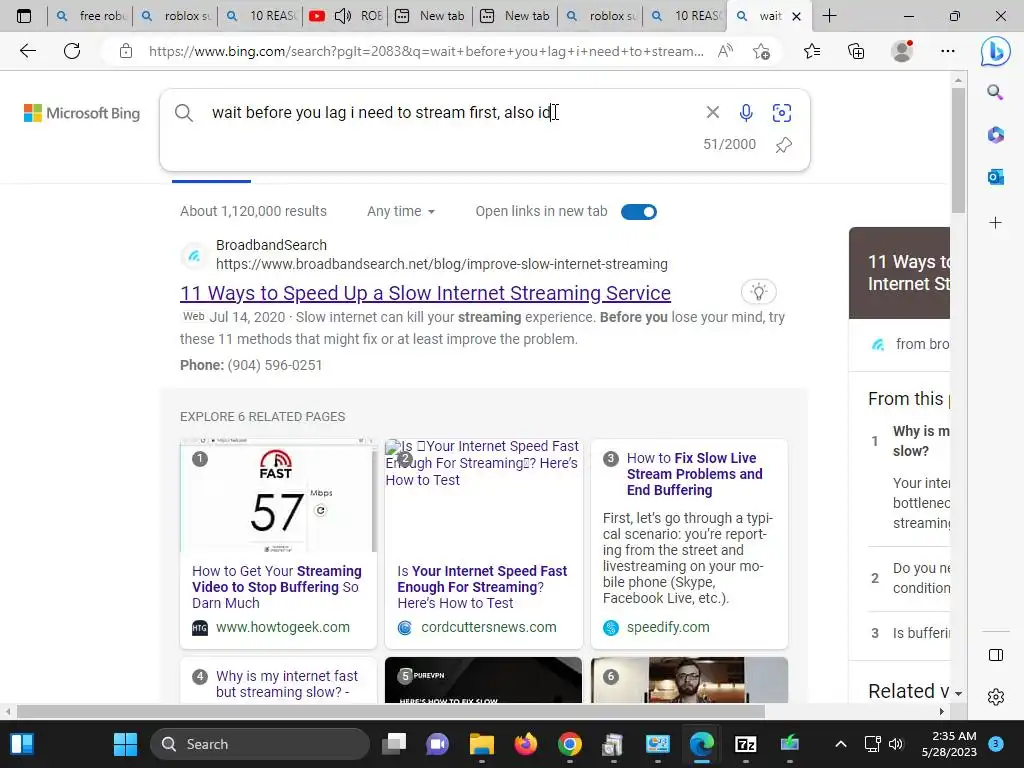The image size is (1024, 768).
Task: Toggle sidebar visibility icon
Action: pyautogui.click(x=996, y=655)
